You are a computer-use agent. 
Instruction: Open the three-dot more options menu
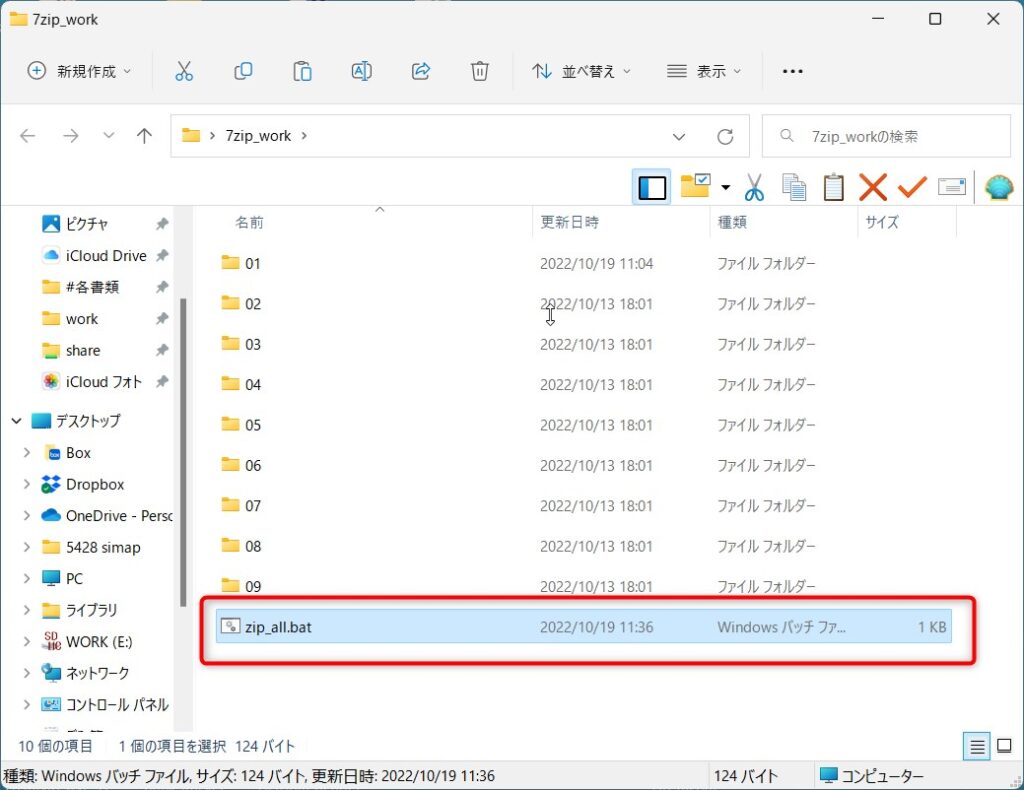coord(792,71)
